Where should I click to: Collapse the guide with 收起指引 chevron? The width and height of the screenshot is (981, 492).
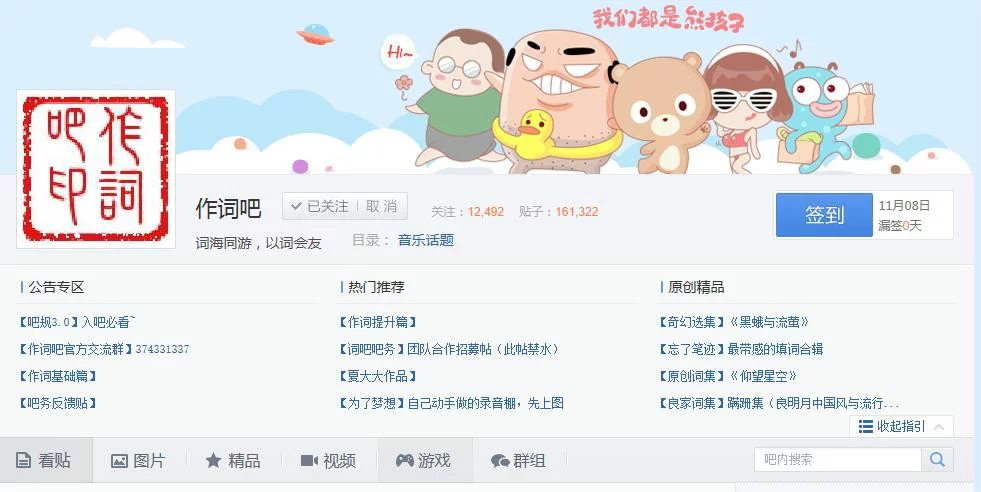point(938,427)
